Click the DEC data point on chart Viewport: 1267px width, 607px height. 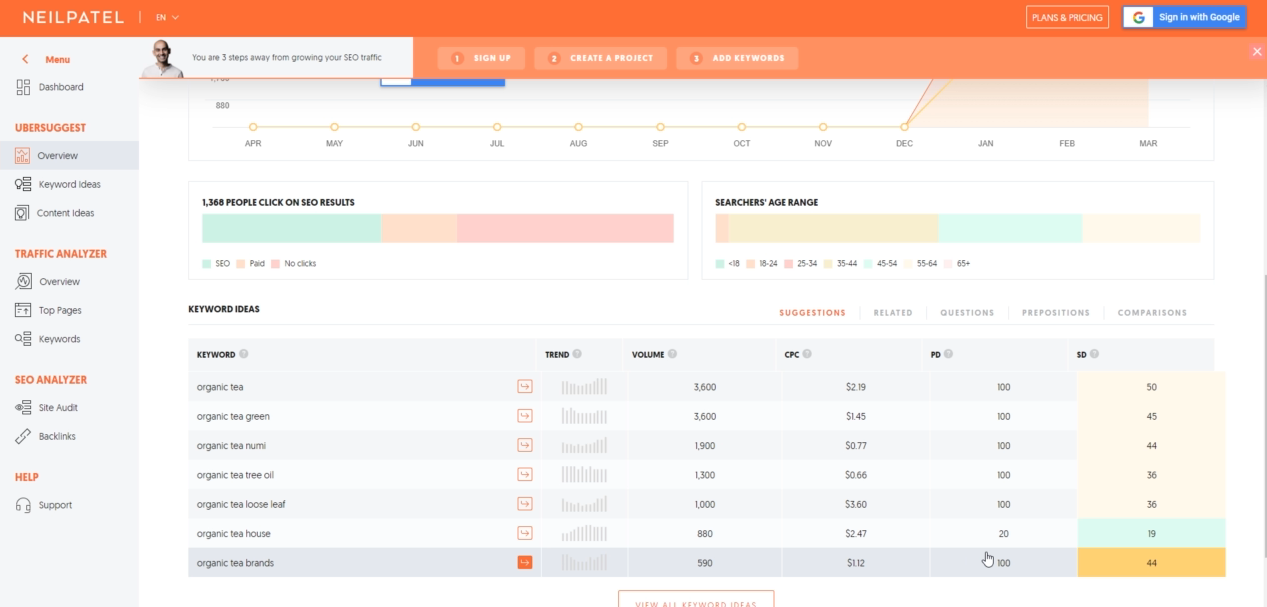[x=904, y=127]
